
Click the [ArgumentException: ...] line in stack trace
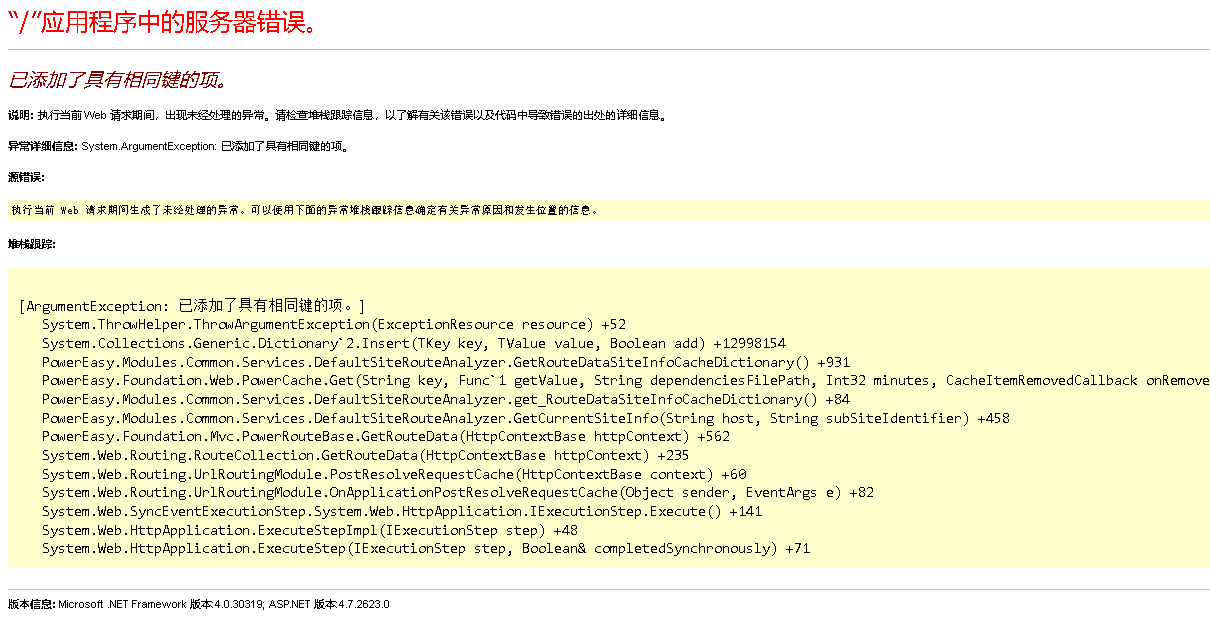(x=192, y=306)
